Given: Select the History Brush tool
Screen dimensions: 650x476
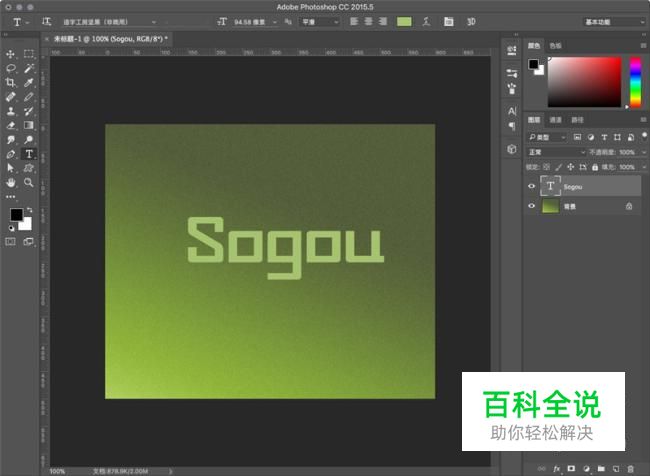Looking at the screenshot, I should [x=29, y=111].
